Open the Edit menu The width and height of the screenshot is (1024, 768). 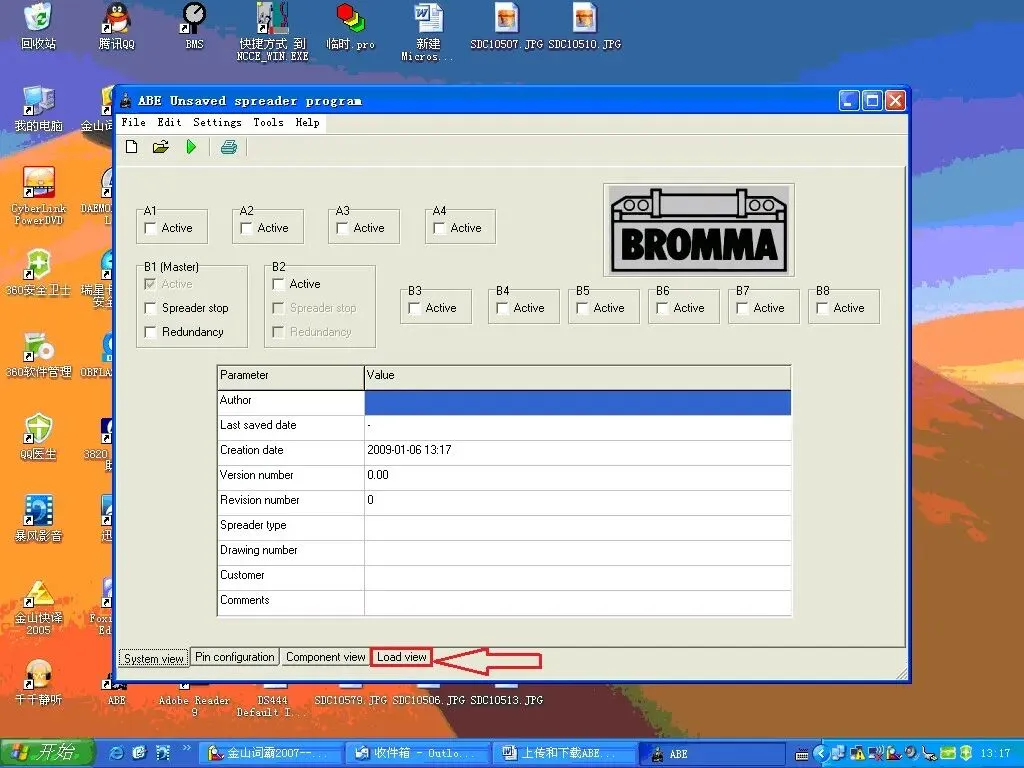click(169, 123)
